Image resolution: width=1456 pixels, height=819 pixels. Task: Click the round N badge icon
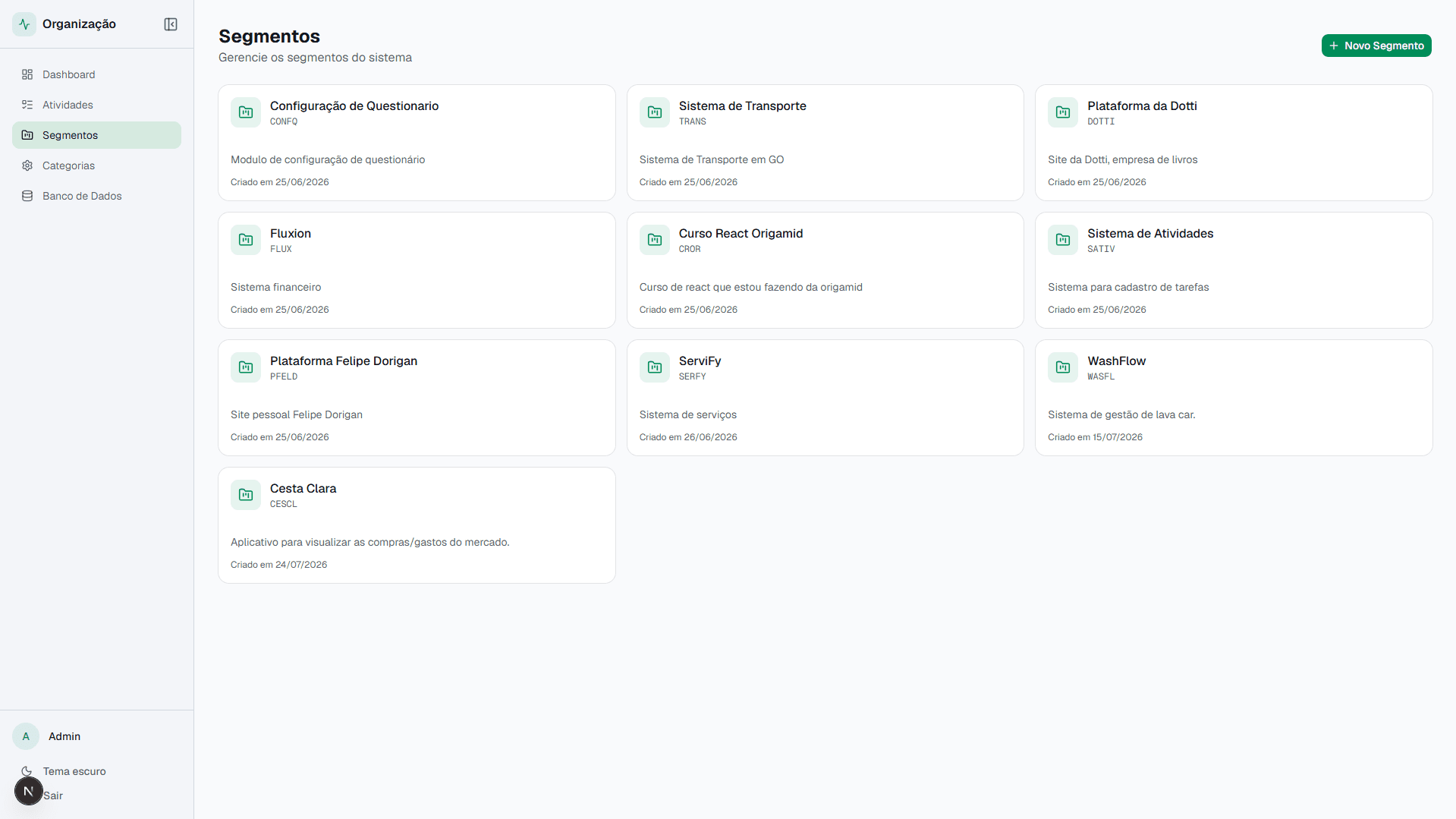[29, 791]
